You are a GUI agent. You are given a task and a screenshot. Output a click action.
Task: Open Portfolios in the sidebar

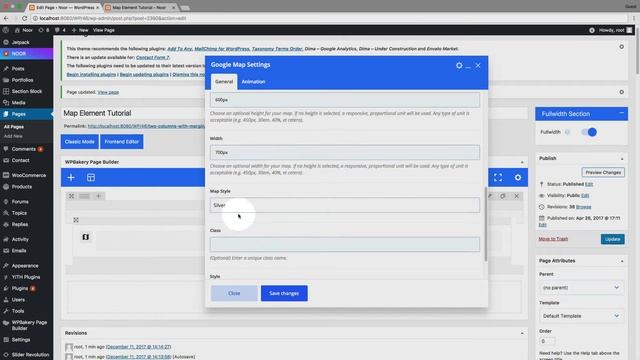[22, 80]
